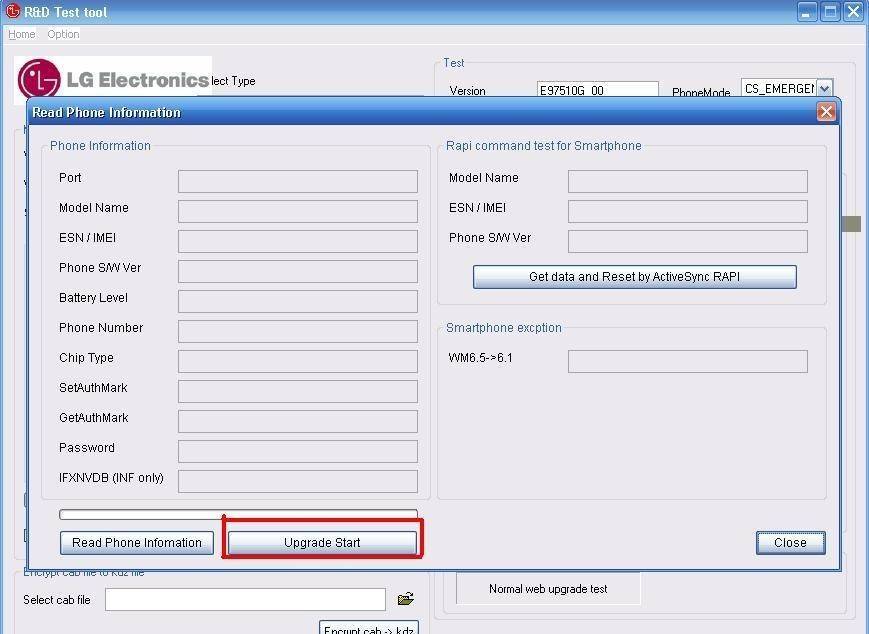Open the Option menu
The image size is (869, 634).
point(63,34)
